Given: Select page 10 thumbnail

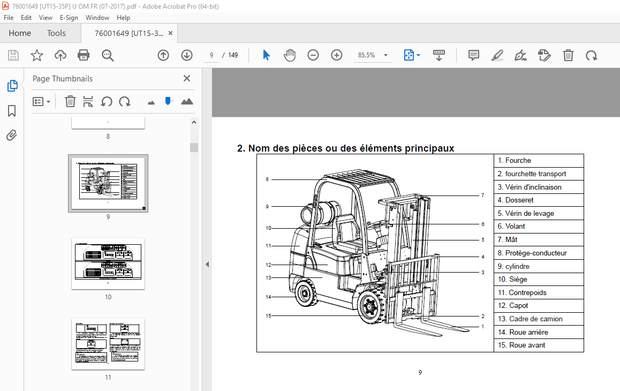Looking at the screenshot, I should pos(108,264).
